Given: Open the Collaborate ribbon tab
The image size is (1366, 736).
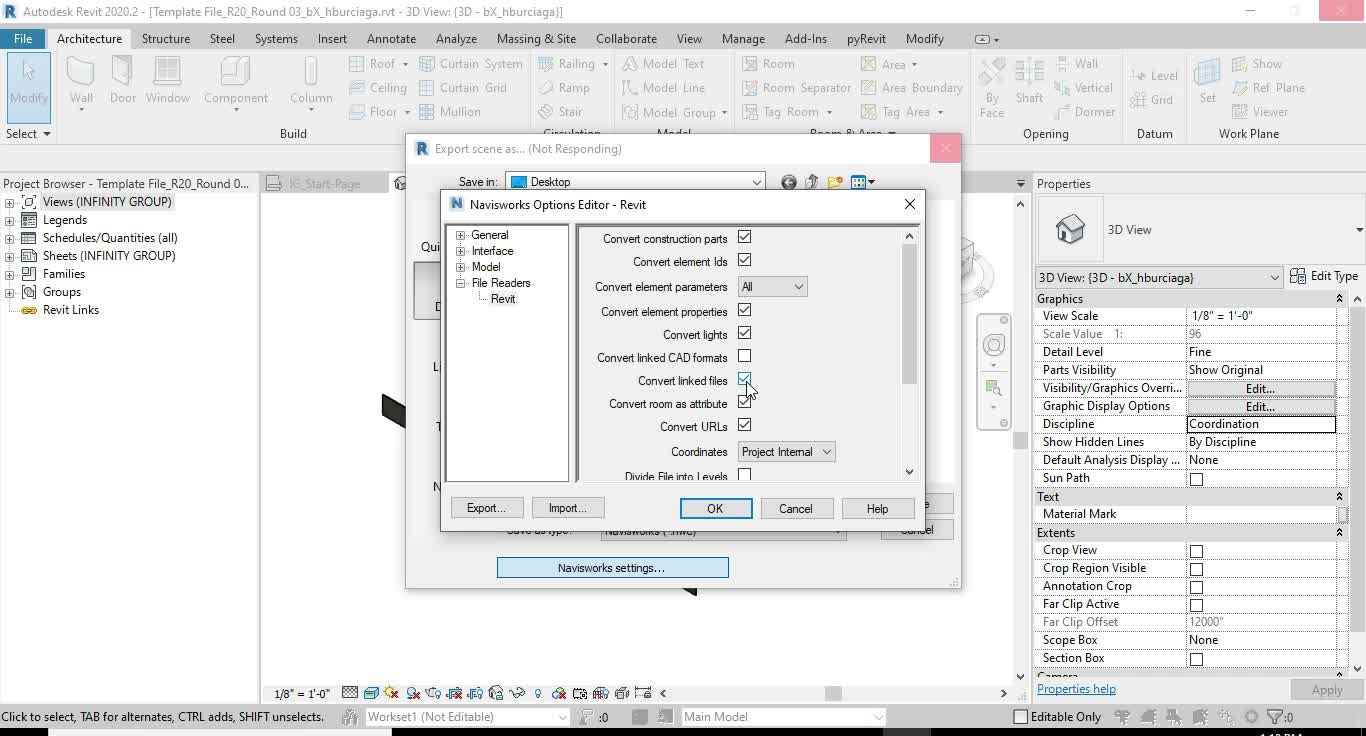Looking at the screenshot, I should (626, 39).
